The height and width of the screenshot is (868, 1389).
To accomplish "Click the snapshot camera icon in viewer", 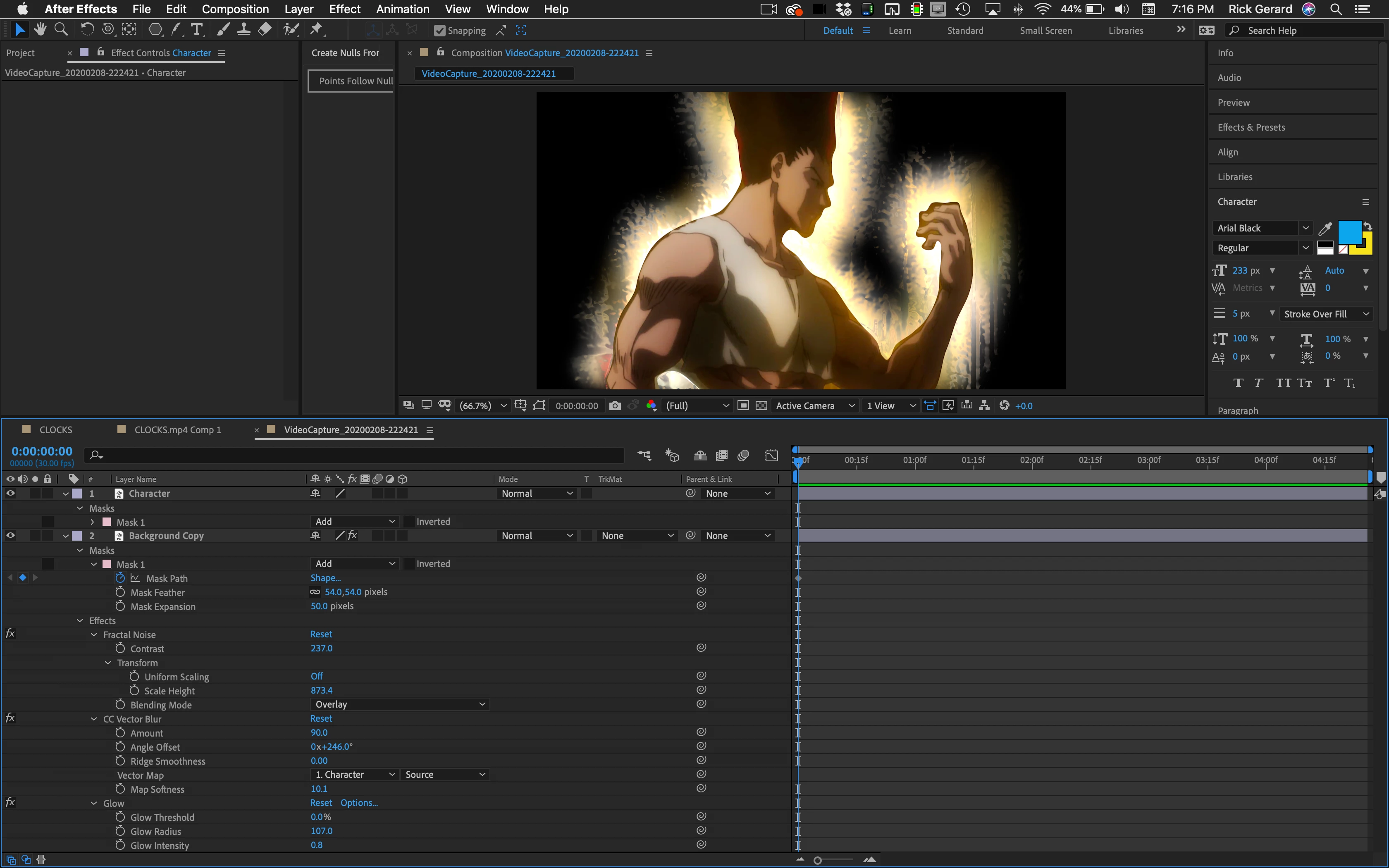I will [615, 406].
